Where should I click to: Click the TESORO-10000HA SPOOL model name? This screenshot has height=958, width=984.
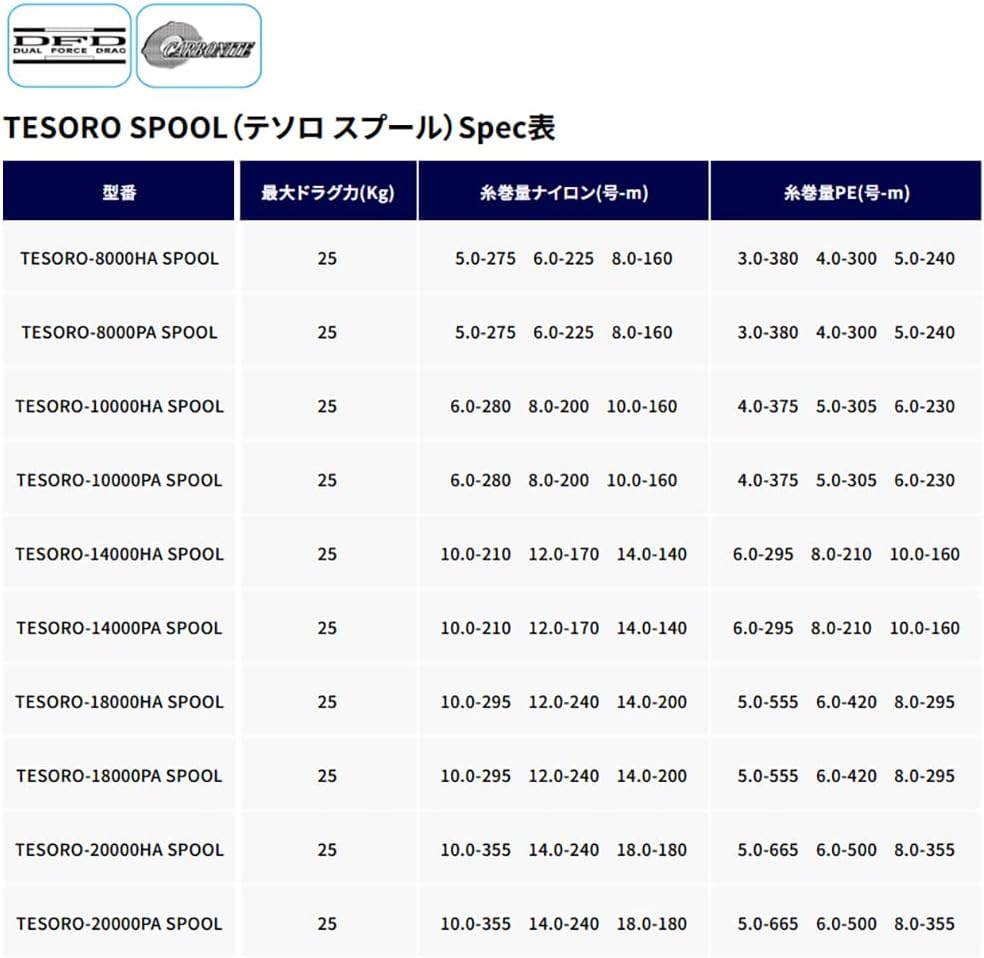coord(119,407)
